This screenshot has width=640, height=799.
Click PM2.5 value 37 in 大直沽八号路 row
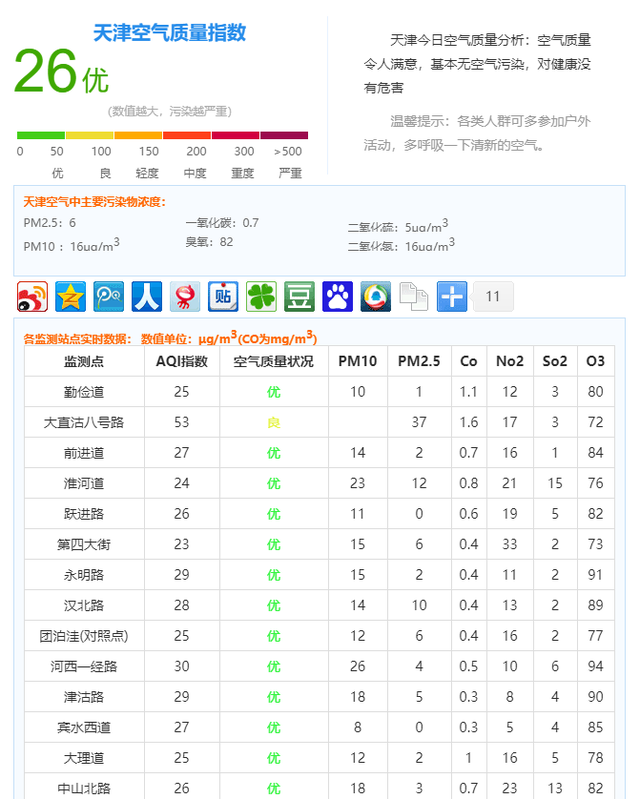point(419,422)
